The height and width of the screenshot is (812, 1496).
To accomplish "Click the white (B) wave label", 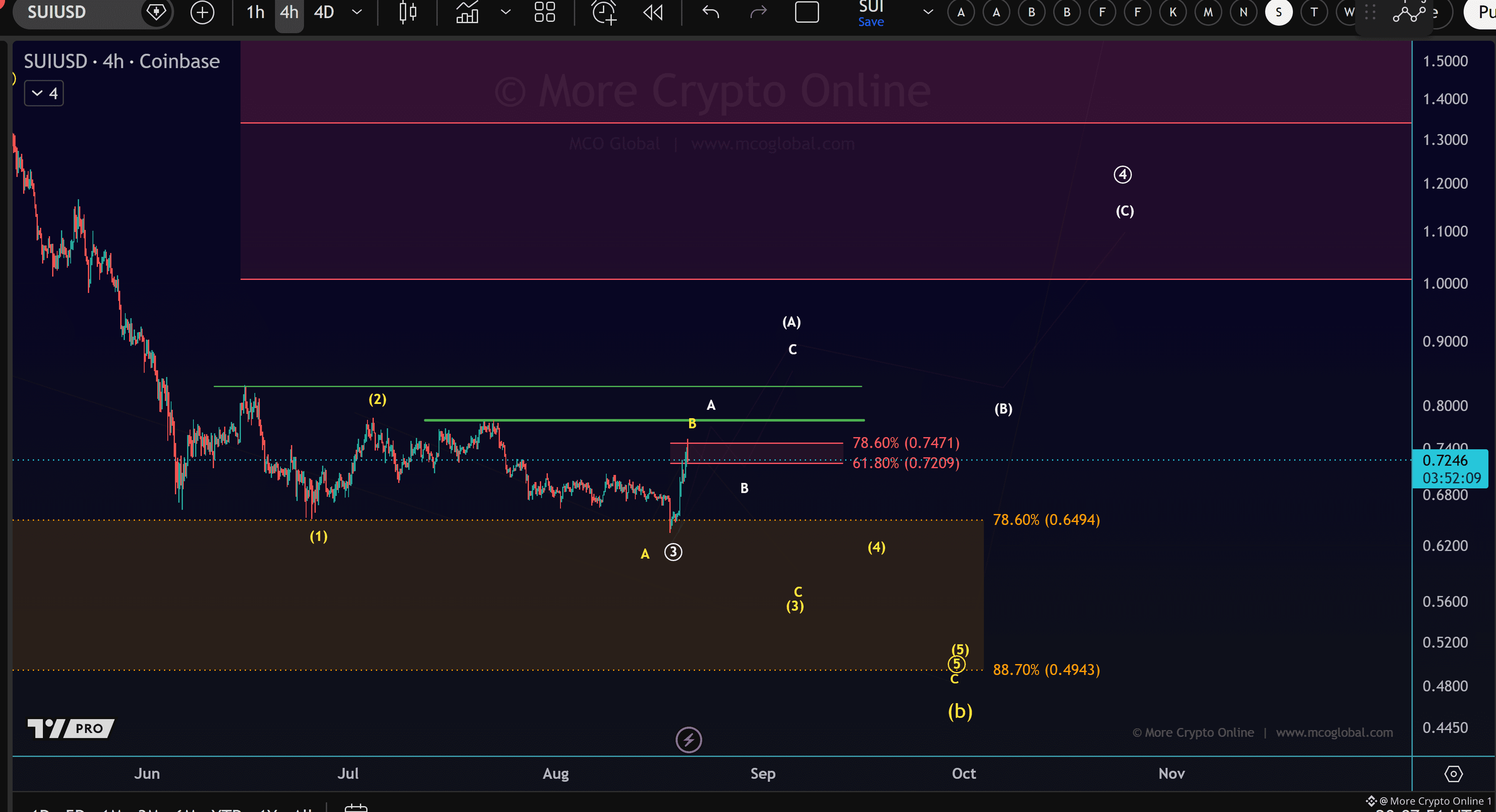I will tap(1003, 409).
